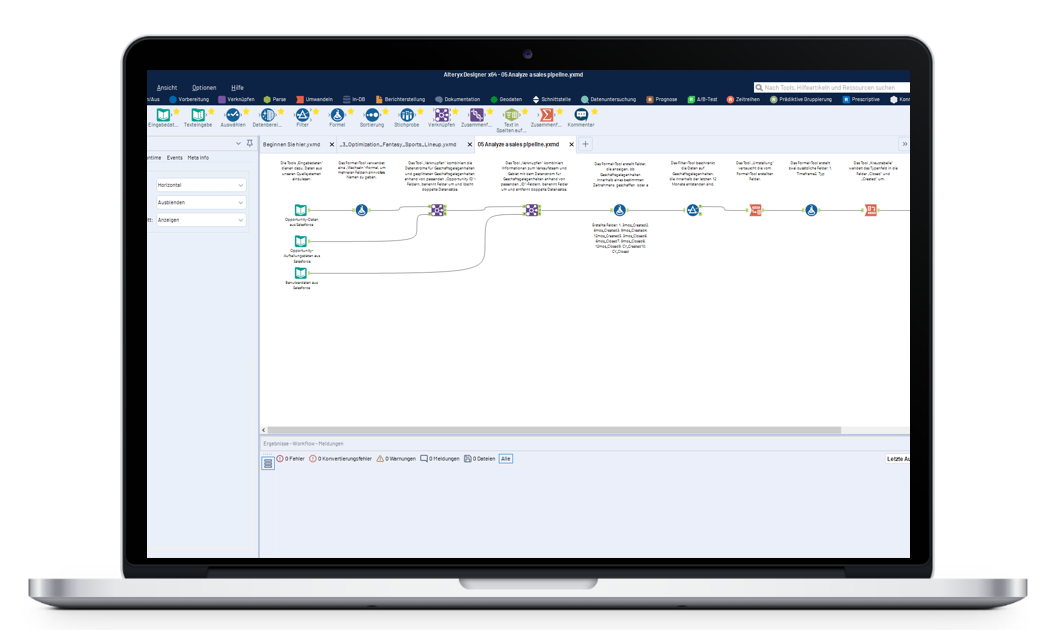Switch to the Beginnen Sie hier.yxmd tab

coord(291,144)
